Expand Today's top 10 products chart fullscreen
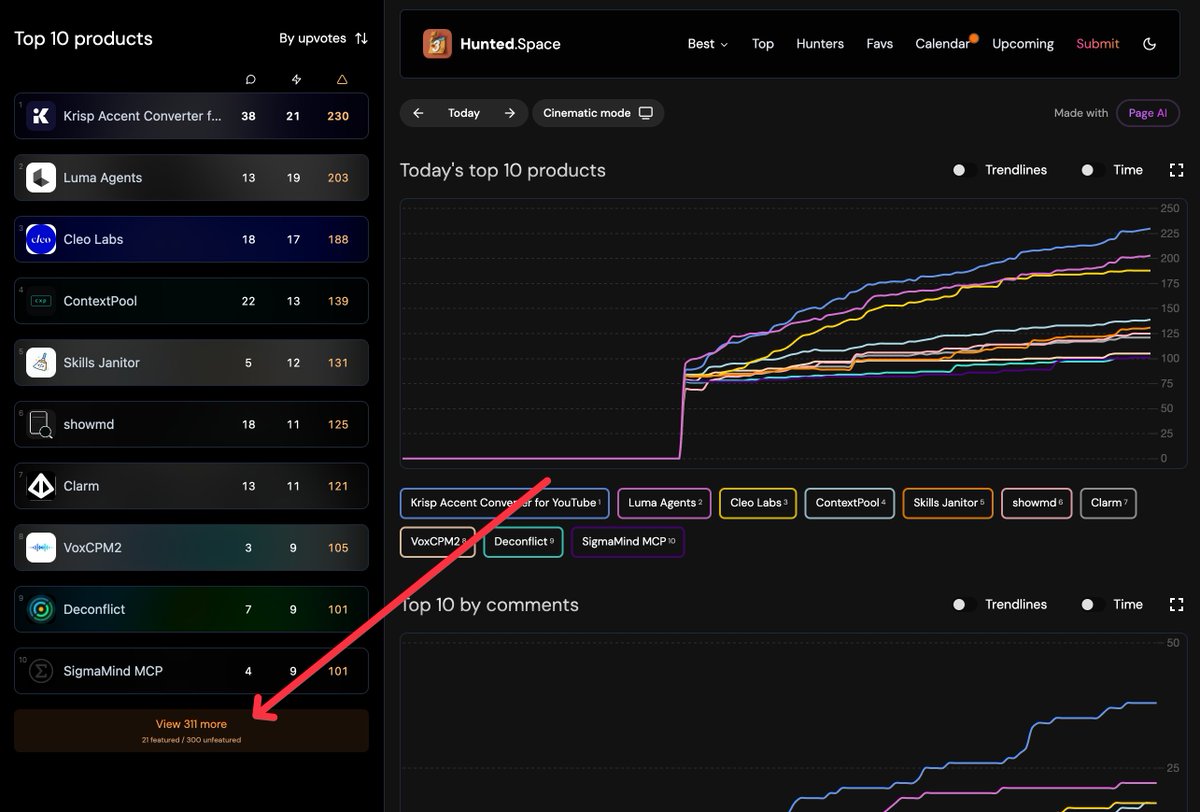The image size is (1200, 812). coord(1176,170)
